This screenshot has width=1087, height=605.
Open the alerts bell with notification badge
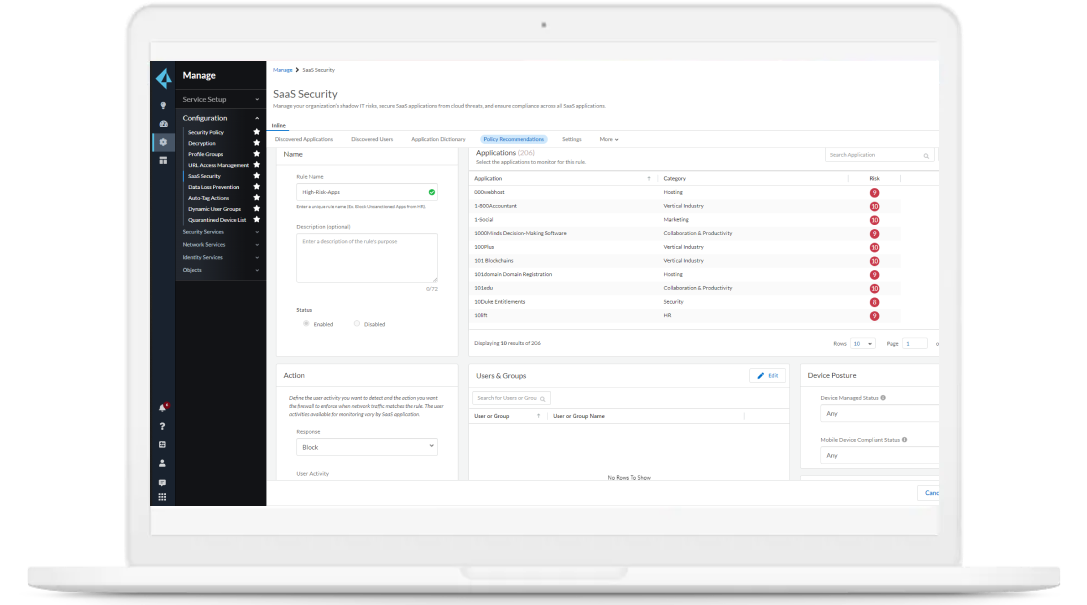pyautogui.click(x=162, y=408)
